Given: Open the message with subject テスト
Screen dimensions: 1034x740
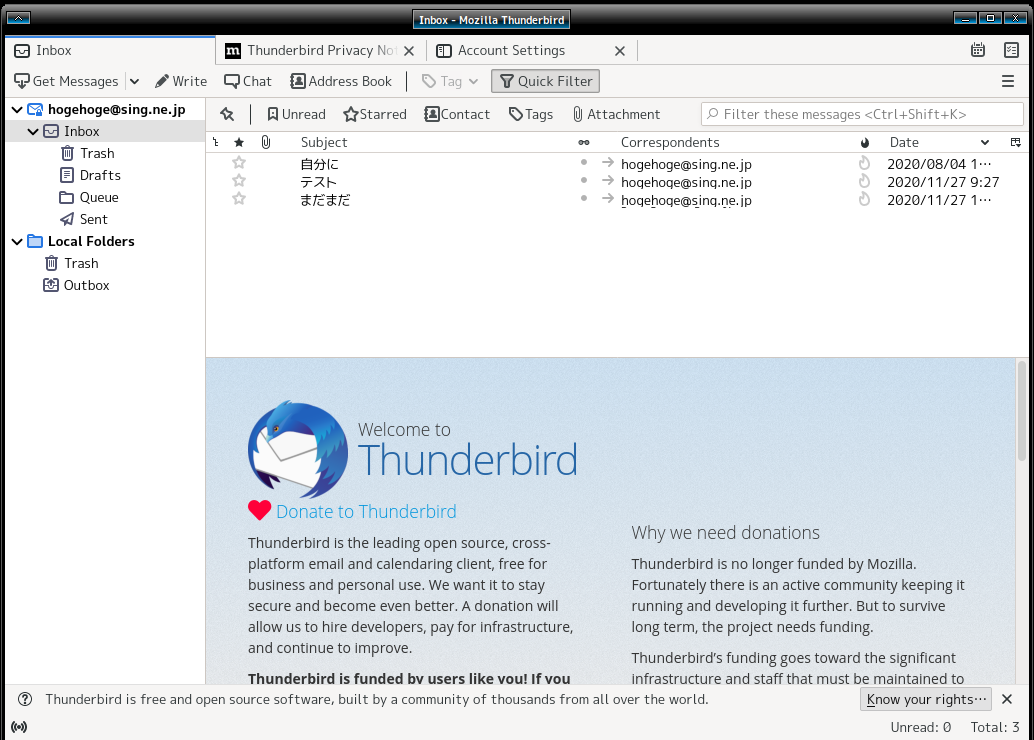Looking at the screenshot, I should [319, 182].
